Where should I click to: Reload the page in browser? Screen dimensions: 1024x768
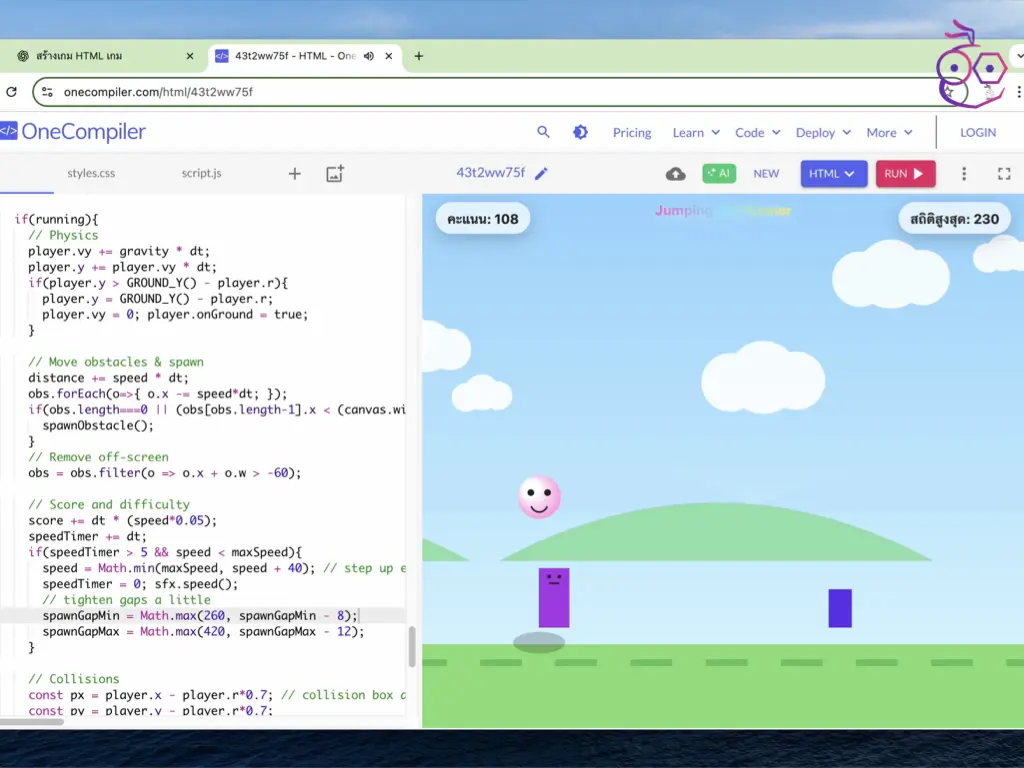tap(12, 92)
